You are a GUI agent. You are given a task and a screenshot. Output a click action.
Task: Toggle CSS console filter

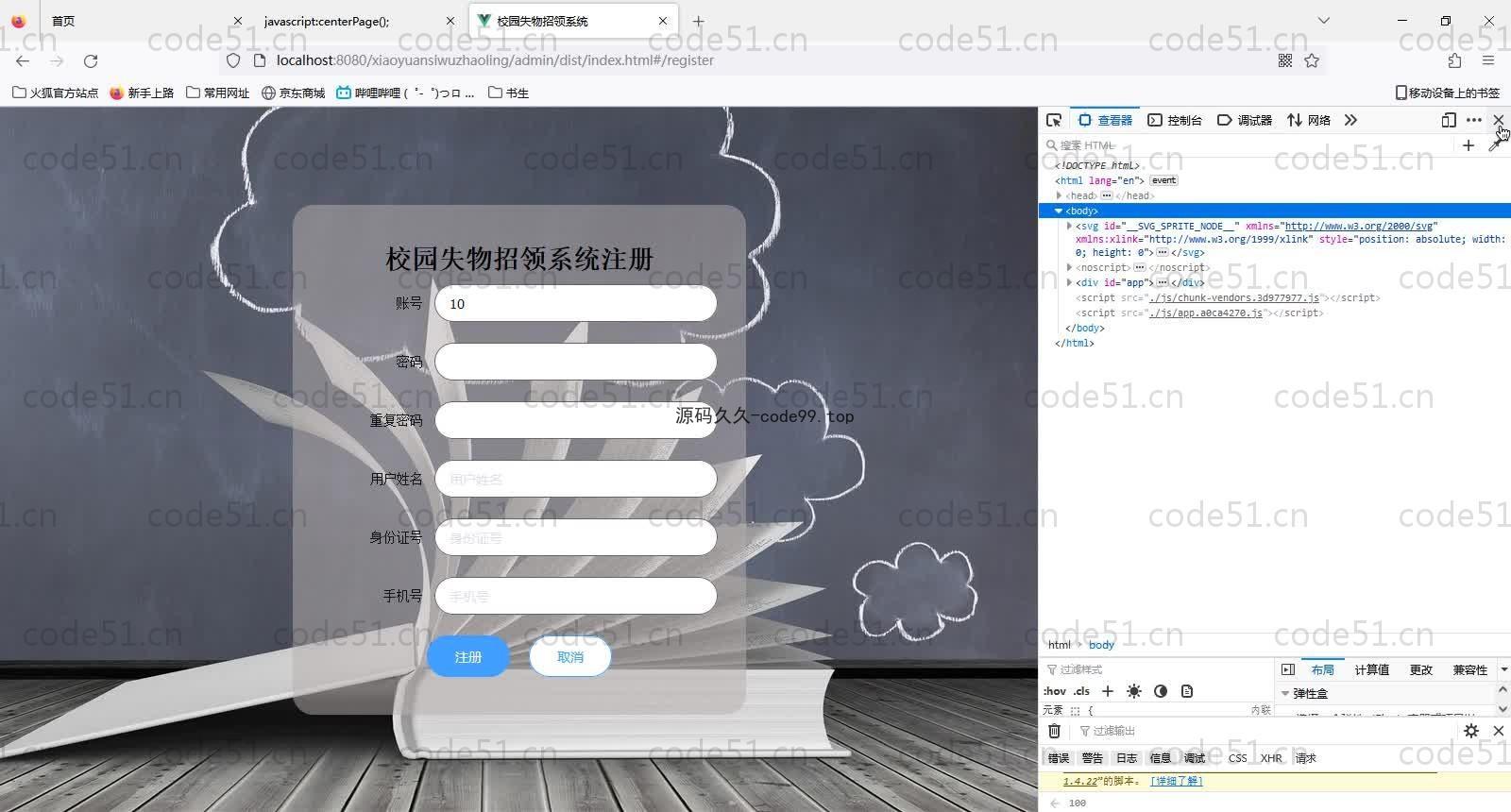pyautogui.click(x=1238, y=758)
